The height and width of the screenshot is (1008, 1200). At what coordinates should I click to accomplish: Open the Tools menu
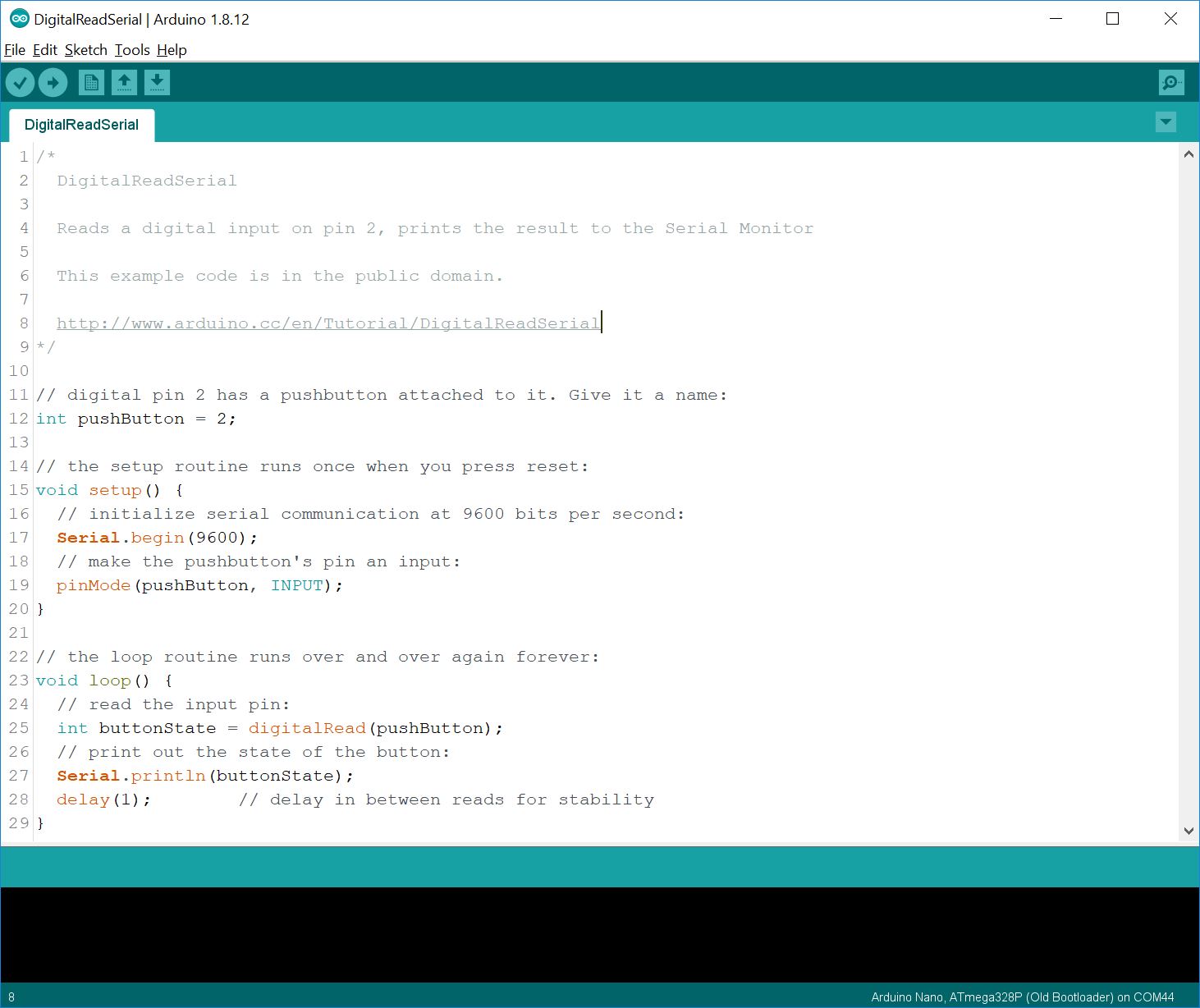131,50
